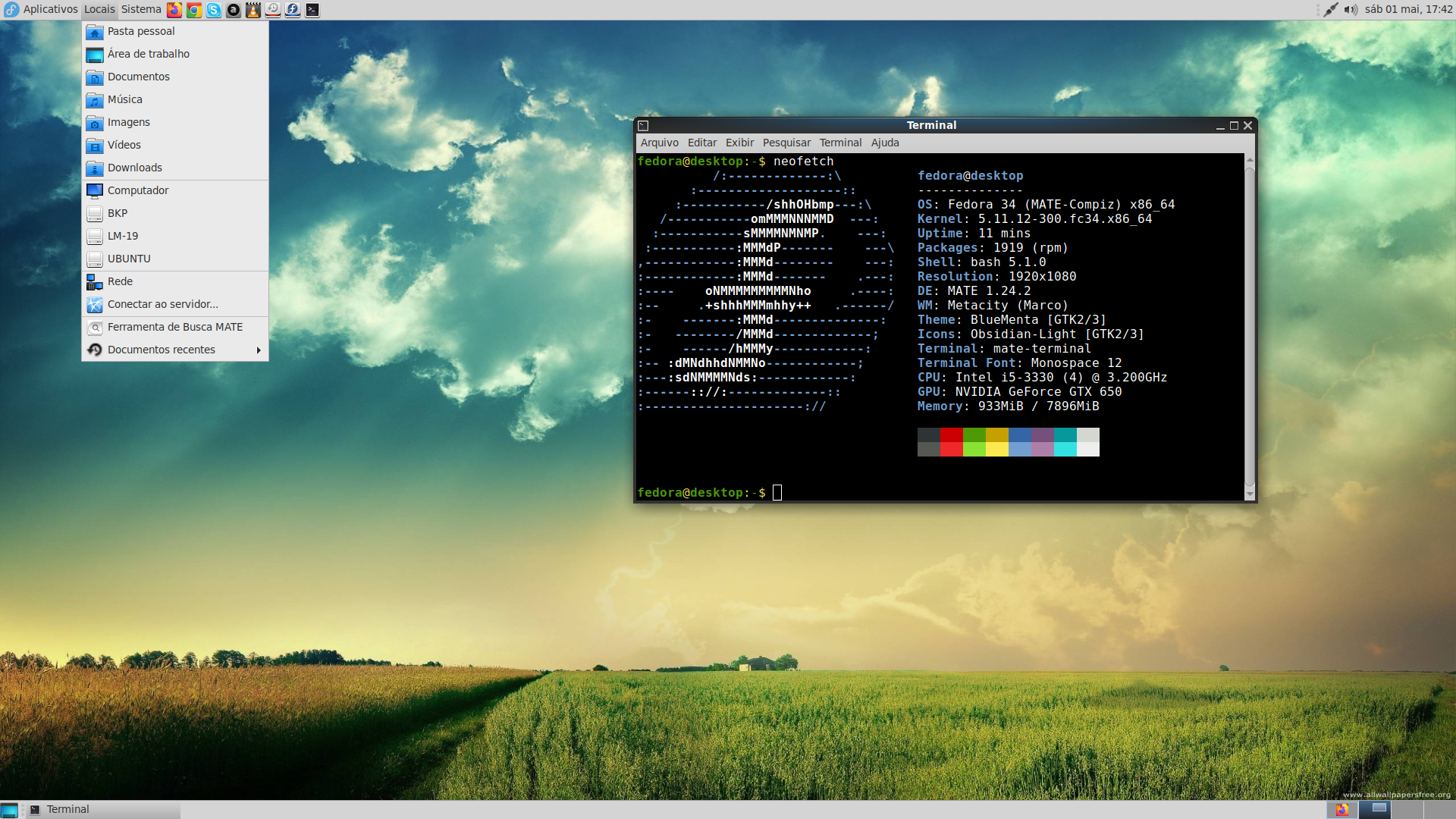Launch Firefox from the top panel

[x=174, y=10]
